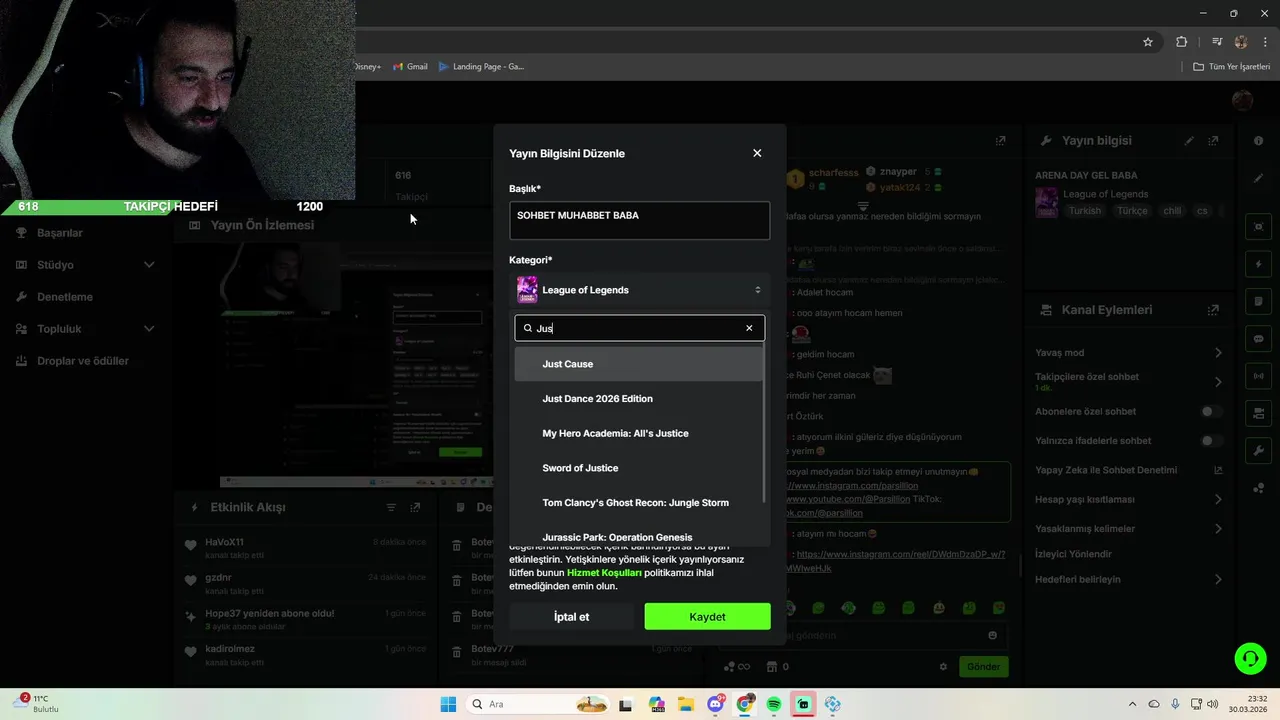Choose My Hero Academia: All's Justice
1280x720 pixels.
pyautogui.click(x=638, y=433)
